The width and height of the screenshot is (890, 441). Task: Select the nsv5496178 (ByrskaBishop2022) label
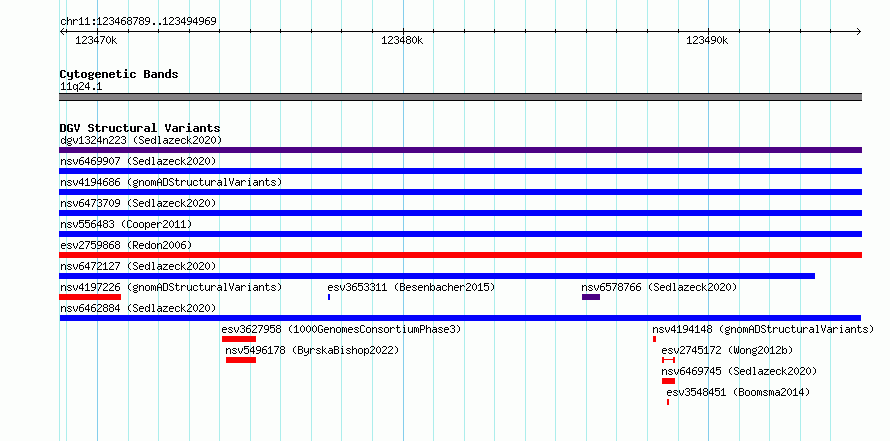pos(313,350)
